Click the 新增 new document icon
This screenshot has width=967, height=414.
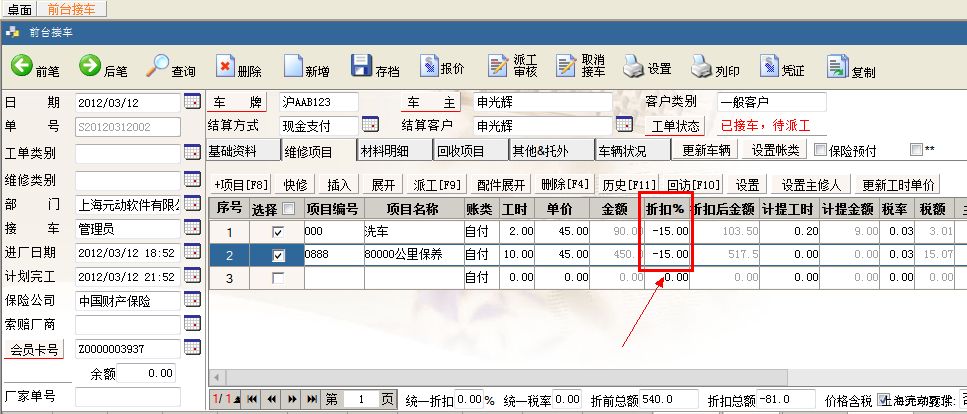(x=293, y=67)
